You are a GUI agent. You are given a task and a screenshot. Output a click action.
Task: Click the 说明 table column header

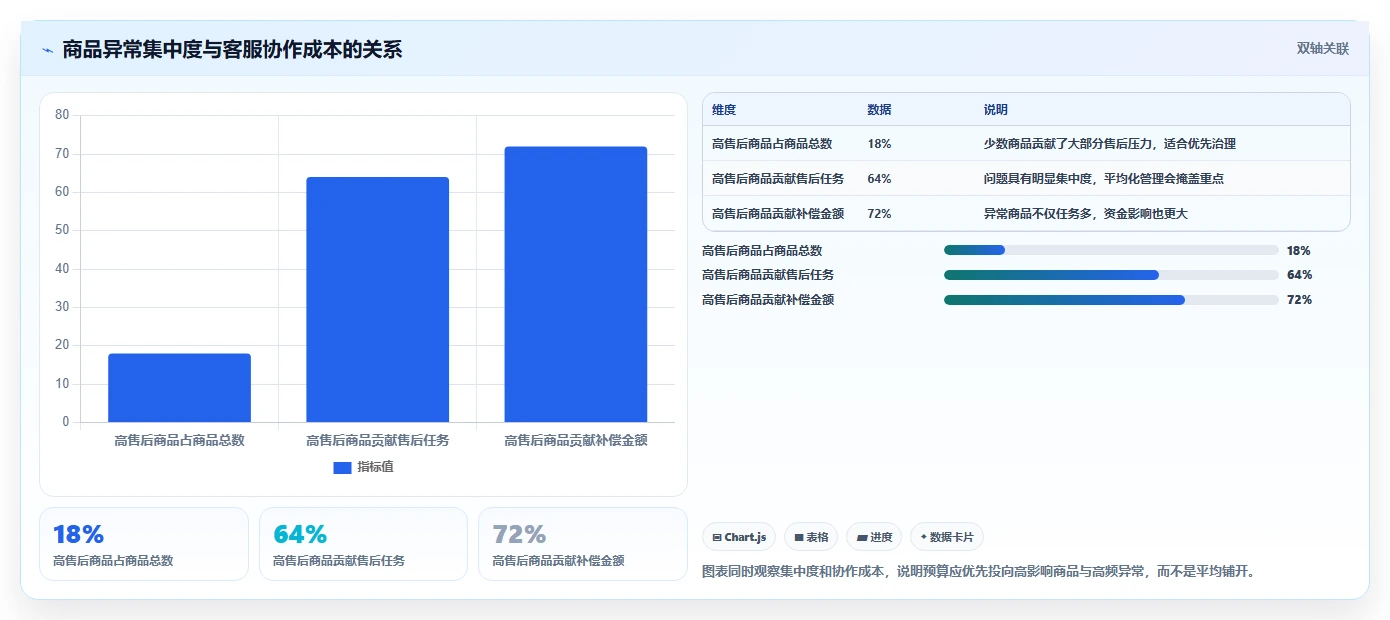(x=996, y=110)
